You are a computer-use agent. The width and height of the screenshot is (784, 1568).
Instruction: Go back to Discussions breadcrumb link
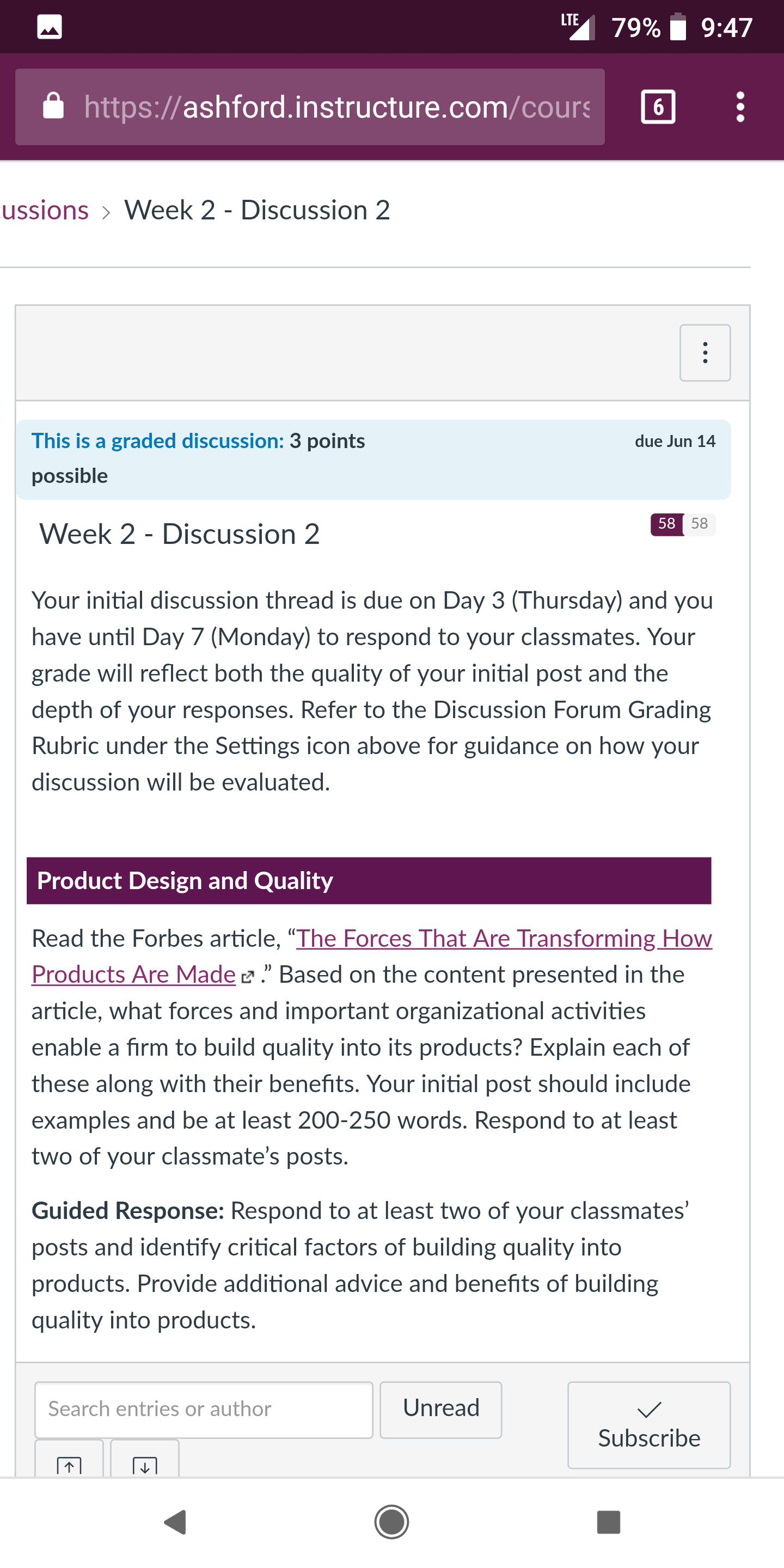45,211
